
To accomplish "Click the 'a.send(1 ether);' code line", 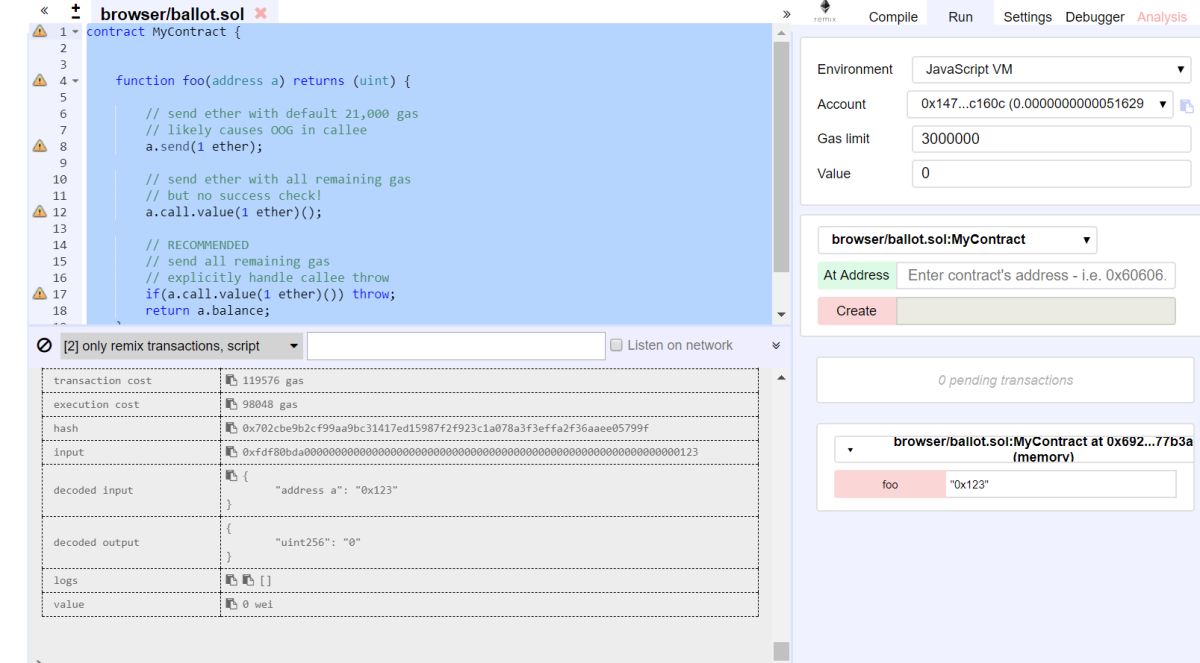I will point(204,147).
